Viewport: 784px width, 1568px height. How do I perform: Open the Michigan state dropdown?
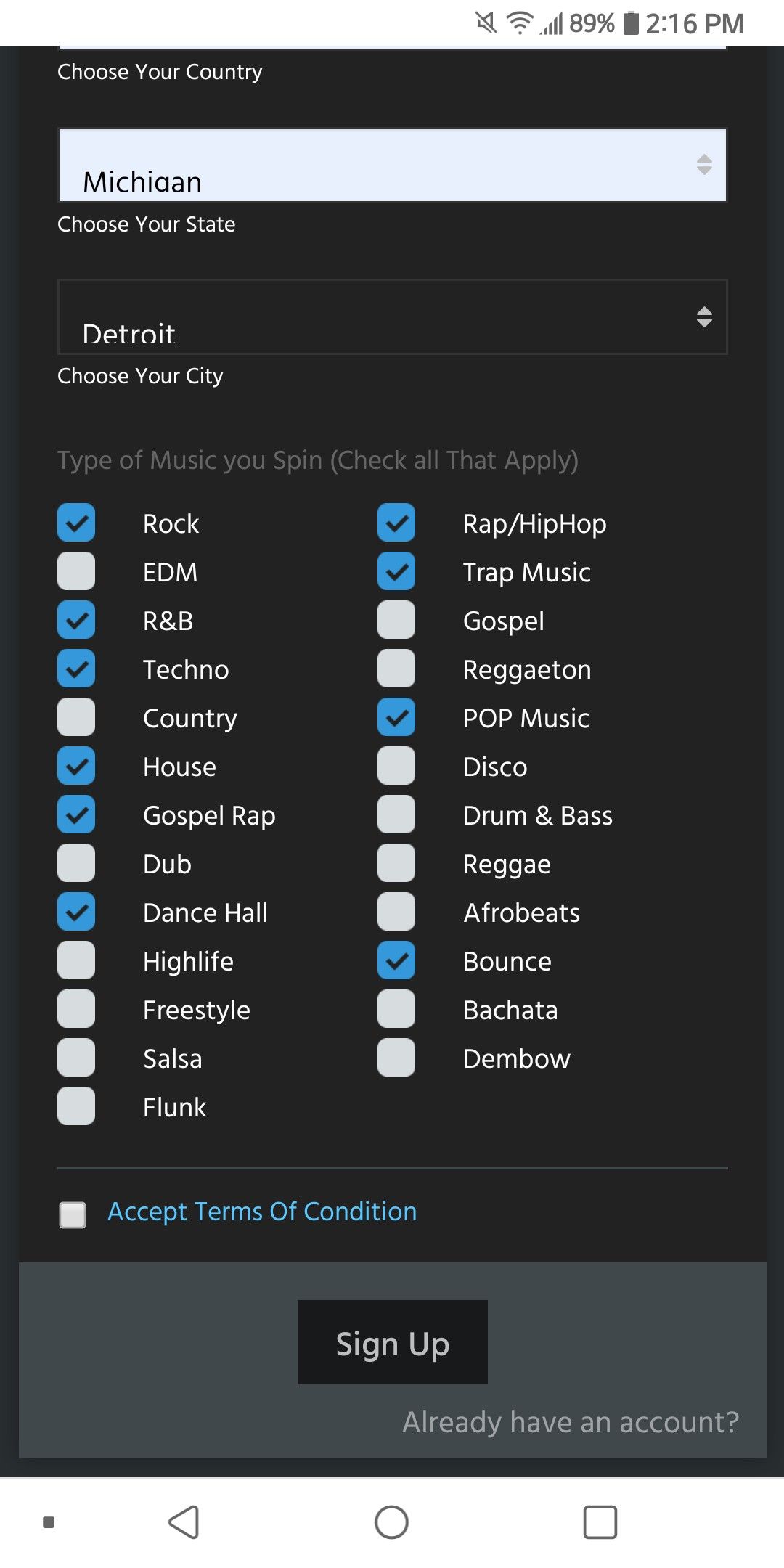point(377,166)
